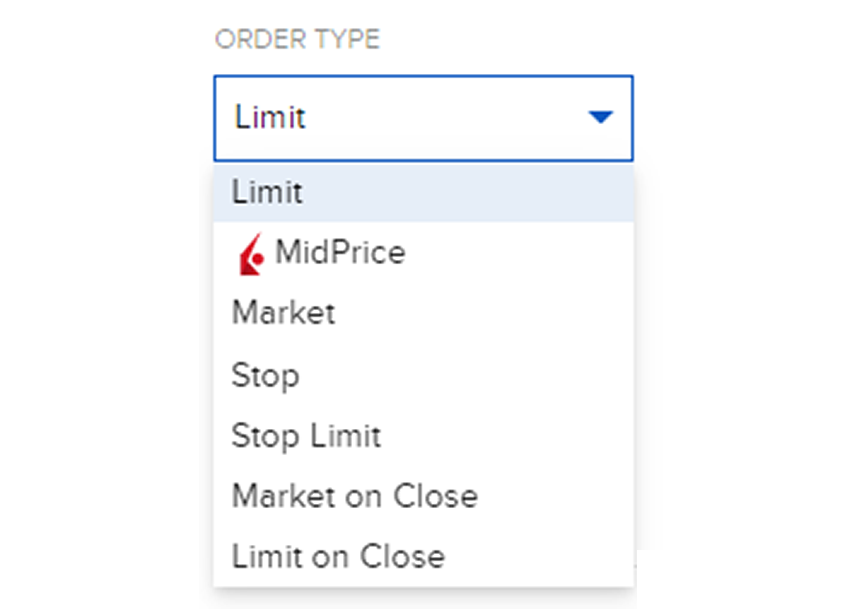845x609 pixels.
Task: Choose the MidPrice order type
Action: tap(340, 252)
